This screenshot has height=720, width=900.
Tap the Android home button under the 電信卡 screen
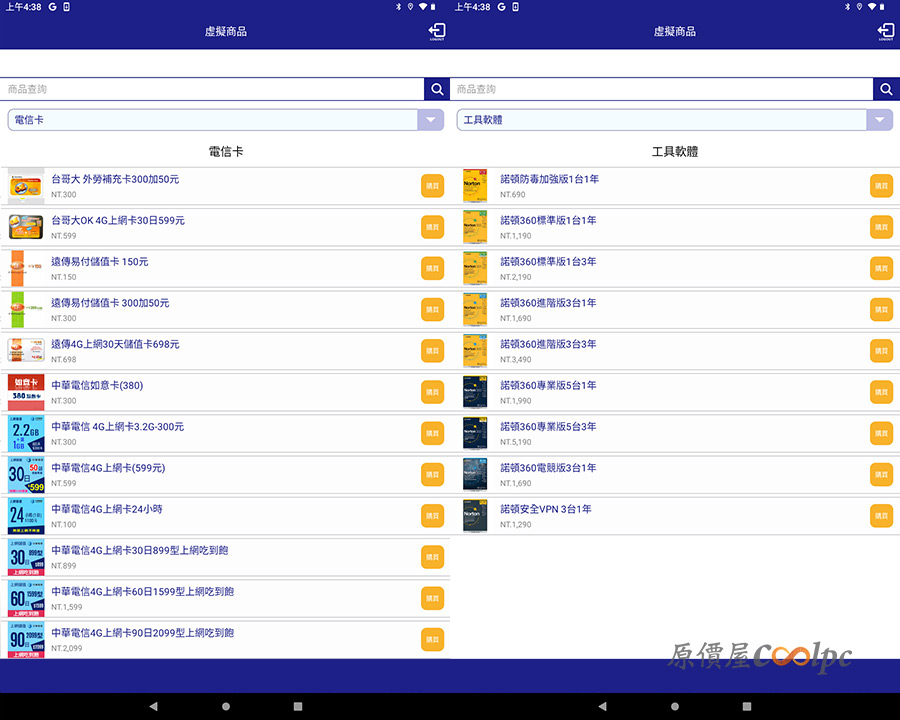[226, 706]
